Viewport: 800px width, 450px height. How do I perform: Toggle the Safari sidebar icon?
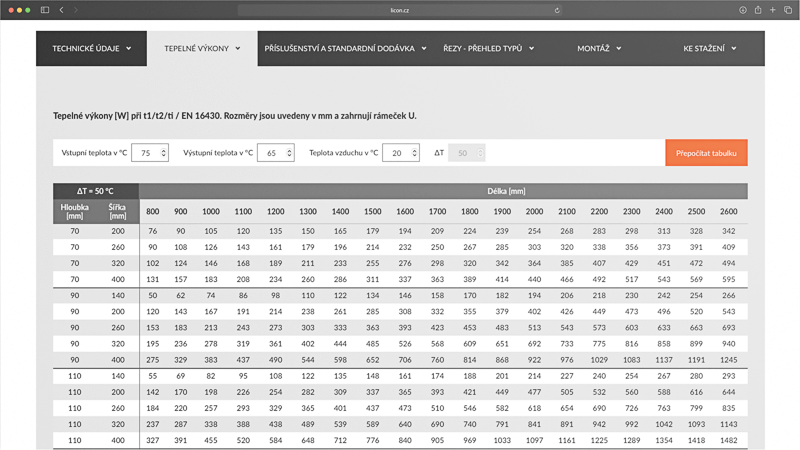pyautogui.click(x=45, y=9)
